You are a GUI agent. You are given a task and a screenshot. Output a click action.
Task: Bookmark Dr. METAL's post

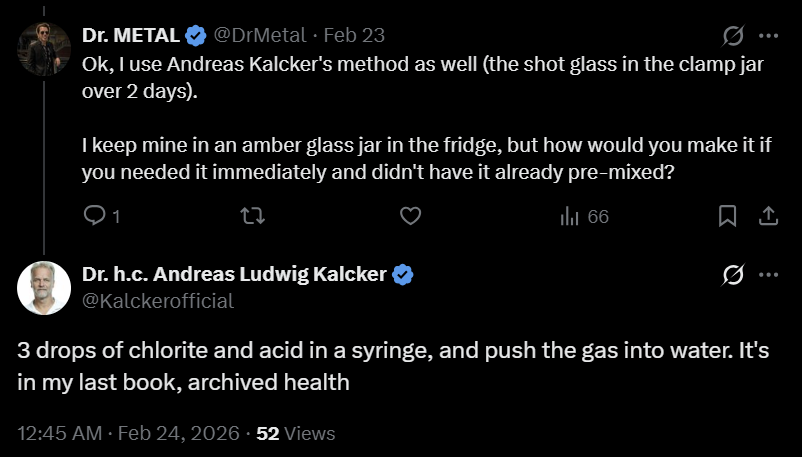tap(727, 216)
